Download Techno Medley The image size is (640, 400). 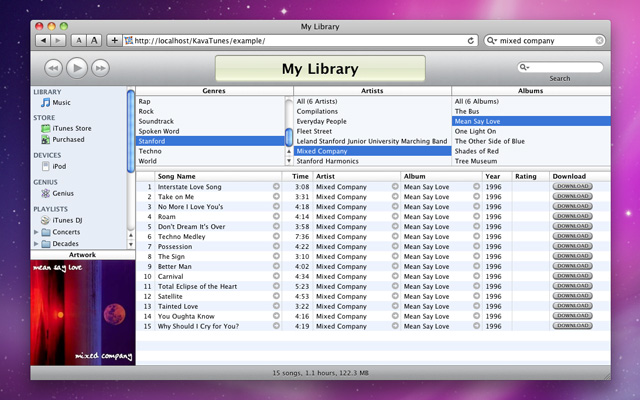point(572,236)
